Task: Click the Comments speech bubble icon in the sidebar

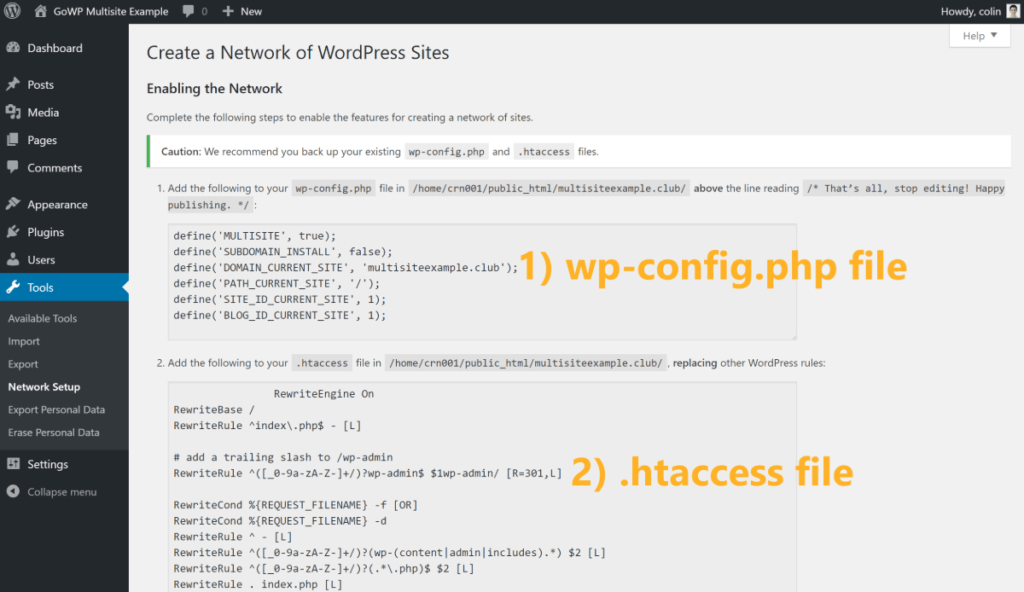Action: coord(13,167)
